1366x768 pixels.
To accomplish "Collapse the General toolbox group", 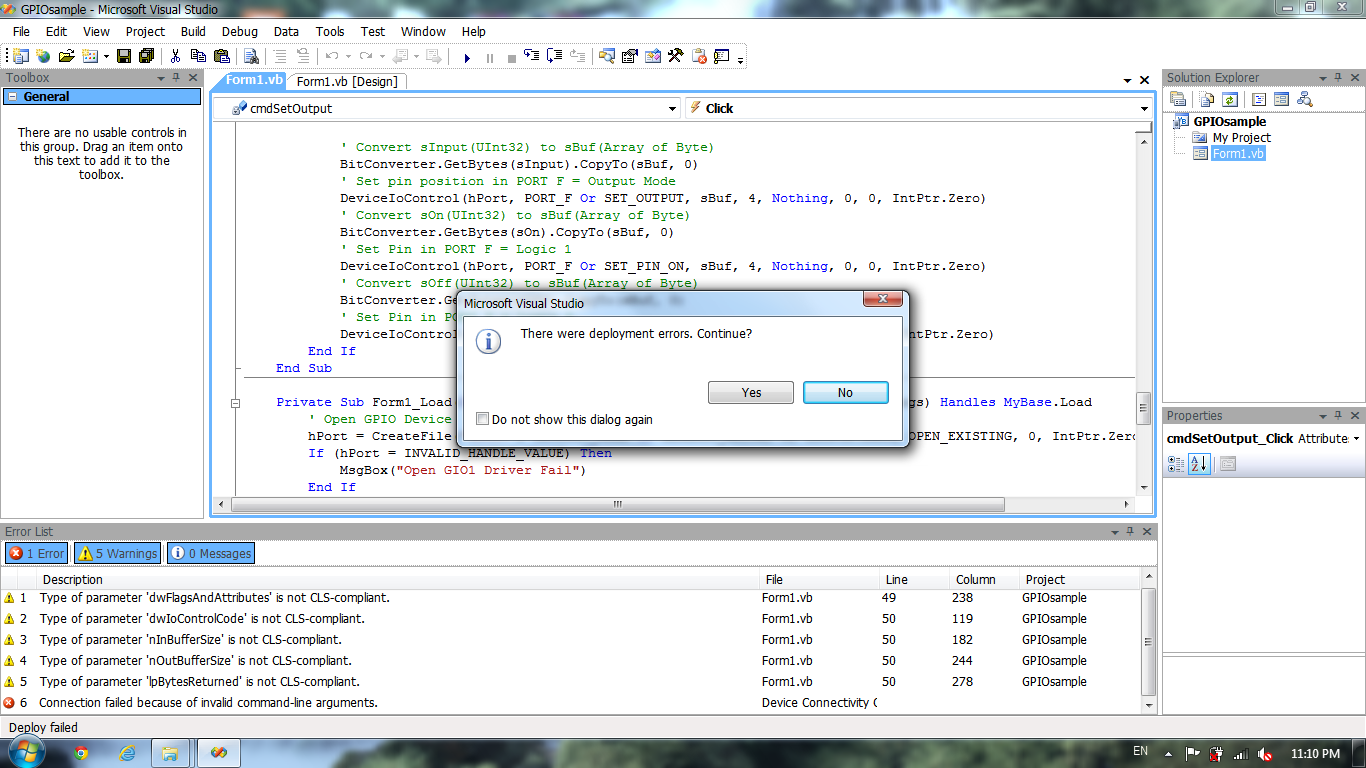I will tap(11, 97).
